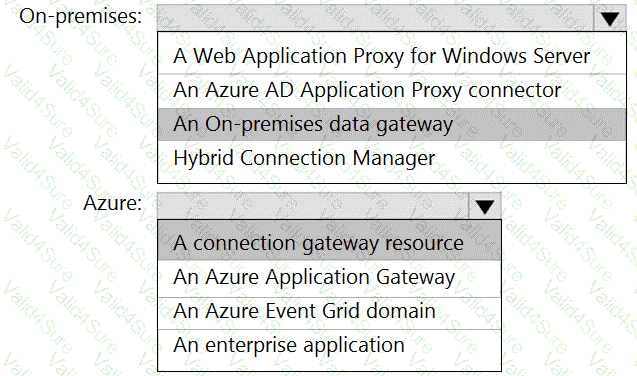
Task: Collapse the Azure list via its black triangle
Action: [x=485, y=206]
